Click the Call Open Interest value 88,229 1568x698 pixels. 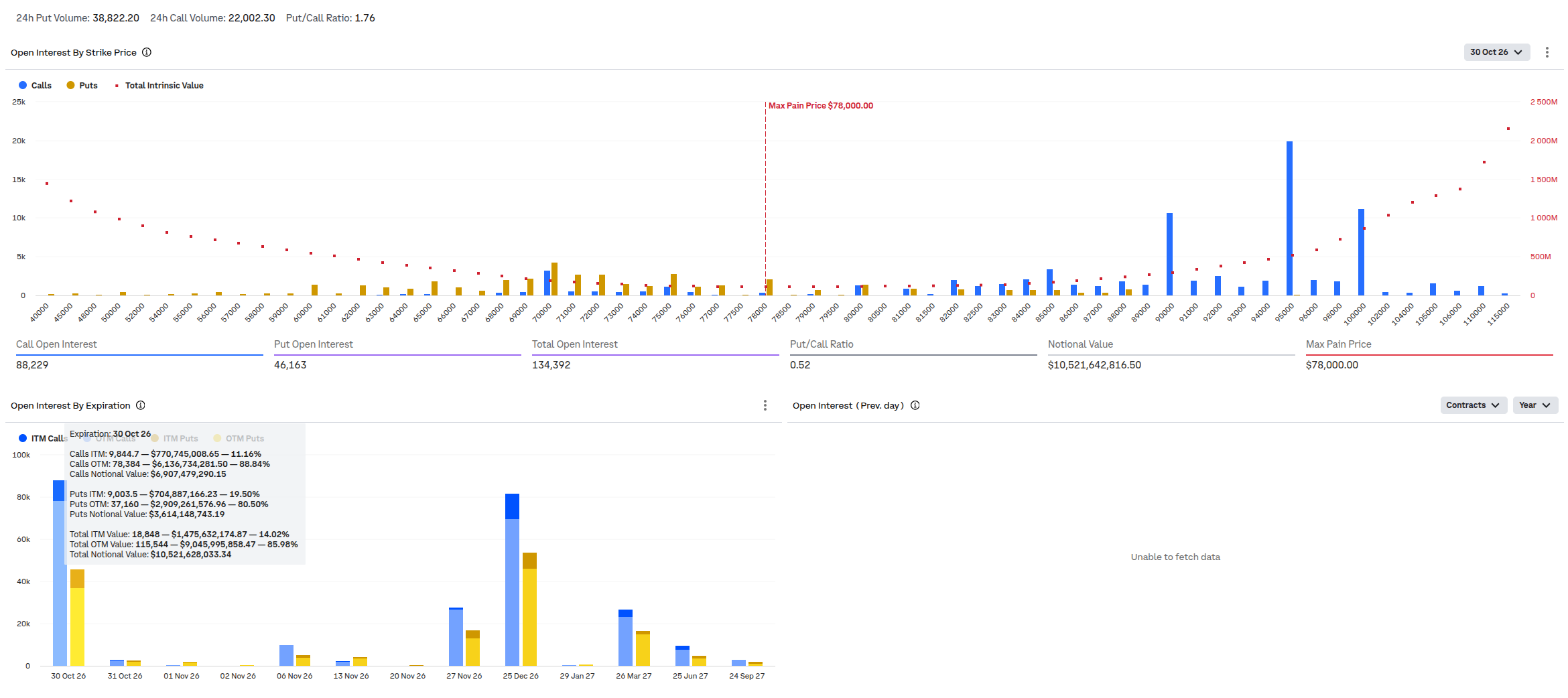(x=32, y=365)
